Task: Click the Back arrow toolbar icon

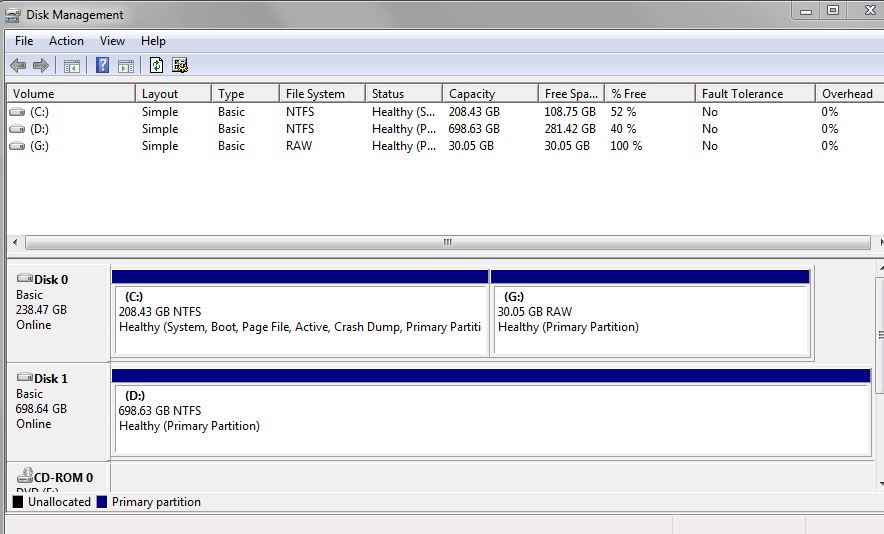Action: pos(18,66)
